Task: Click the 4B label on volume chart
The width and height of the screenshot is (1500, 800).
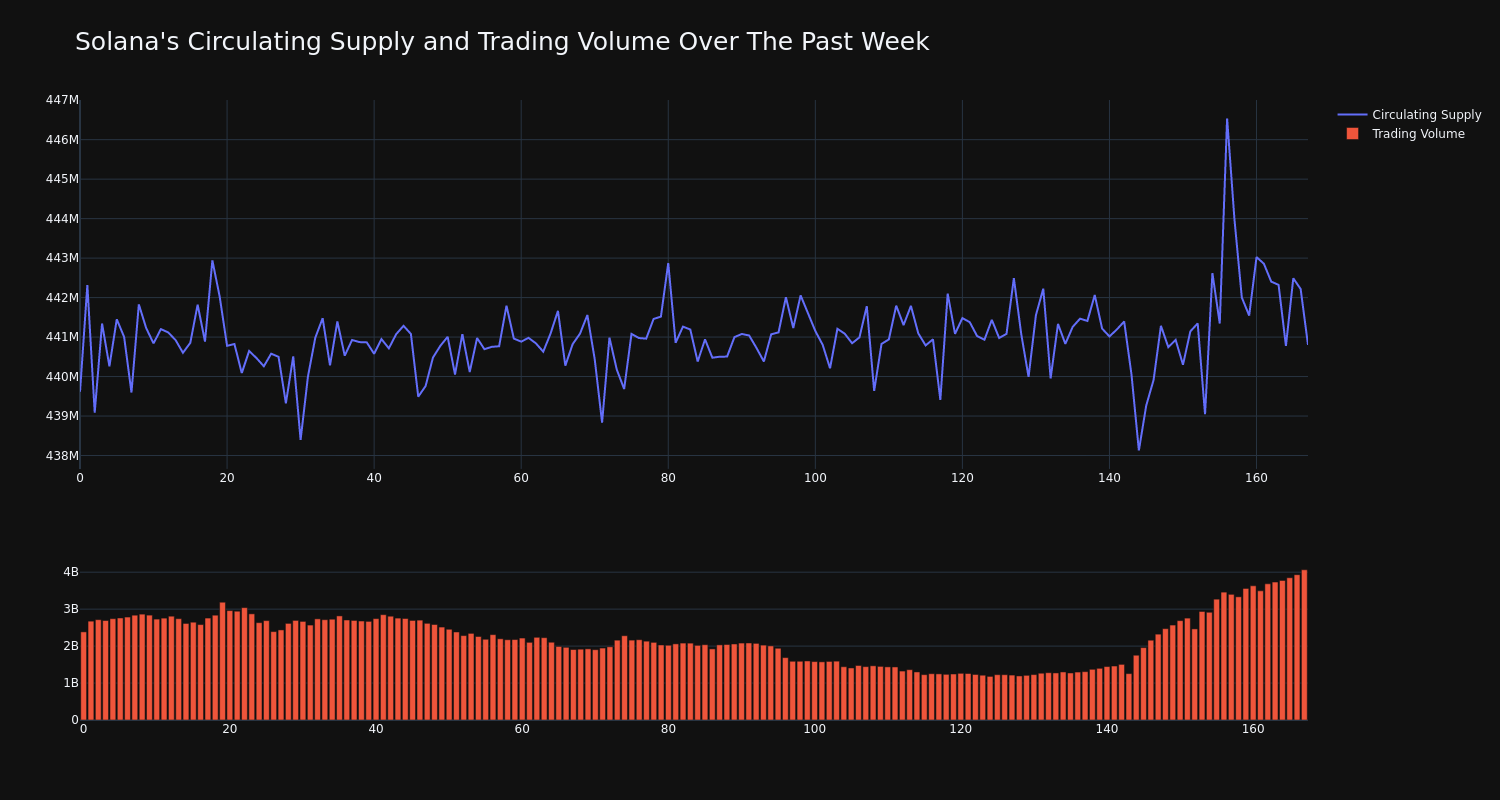Action: [70, 572]
